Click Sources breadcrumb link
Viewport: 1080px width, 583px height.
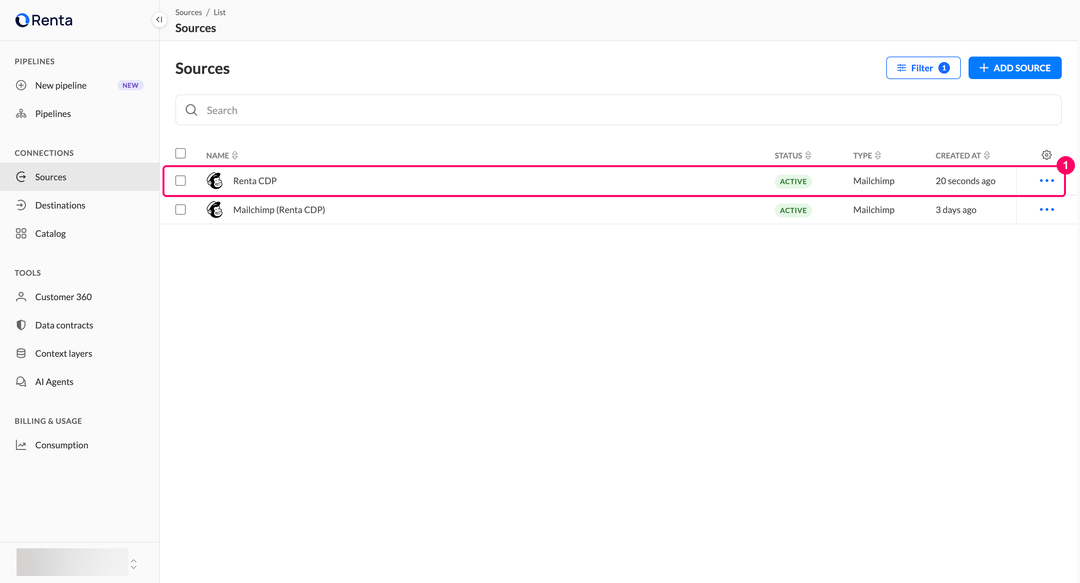(x=188, y=12)
